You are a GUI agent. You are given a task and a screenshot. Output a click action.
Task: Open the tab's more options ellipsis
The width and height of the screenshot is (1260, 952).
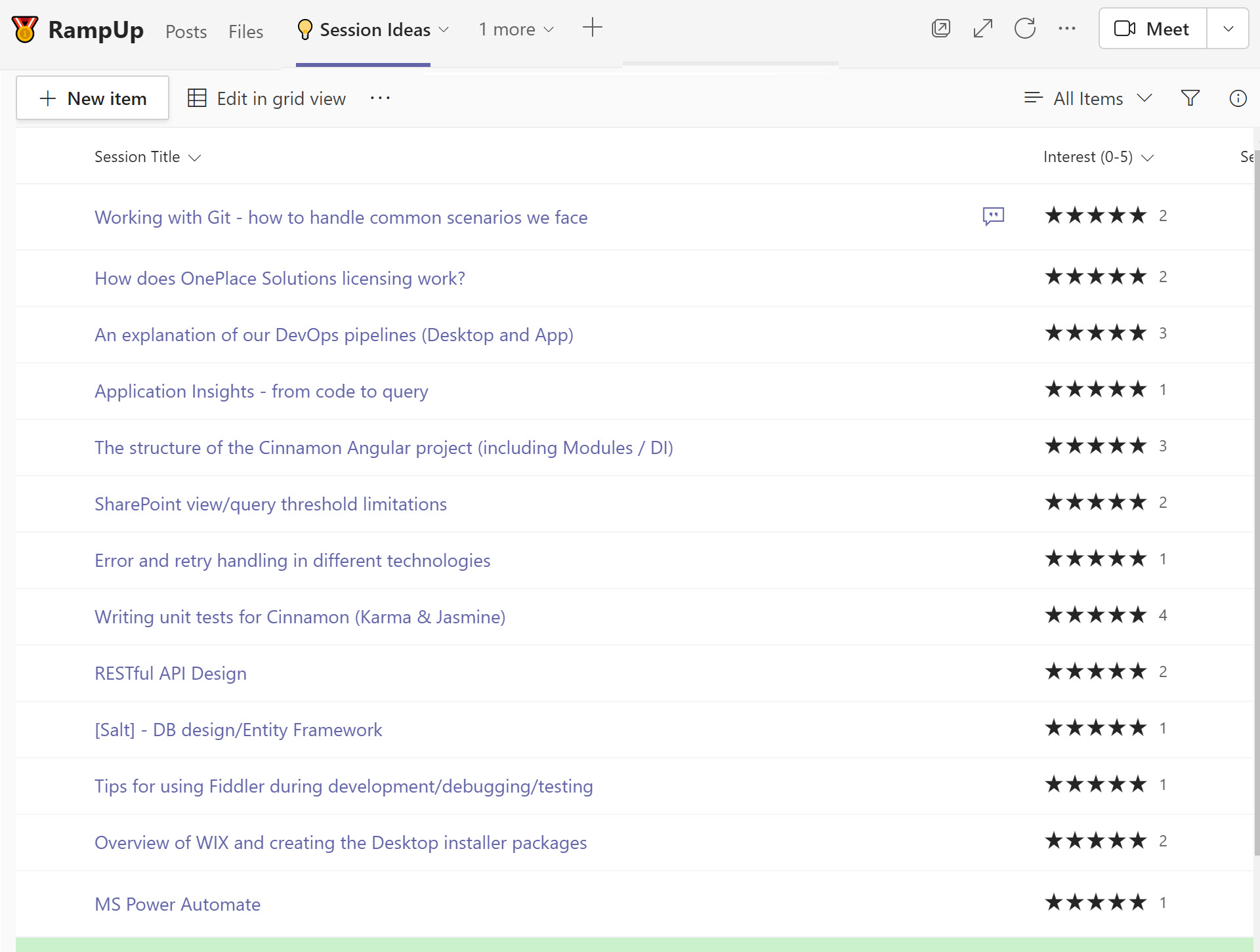click(1067, 29)
